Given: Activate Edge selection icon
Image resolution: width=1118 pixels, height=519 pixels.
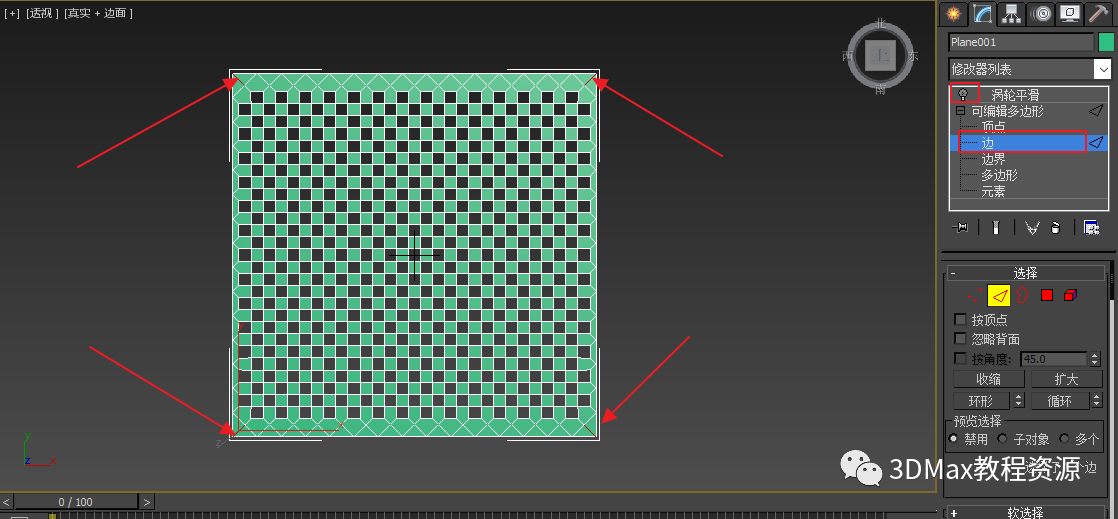Looking at the screenshot, I should [x=999, y=295].
